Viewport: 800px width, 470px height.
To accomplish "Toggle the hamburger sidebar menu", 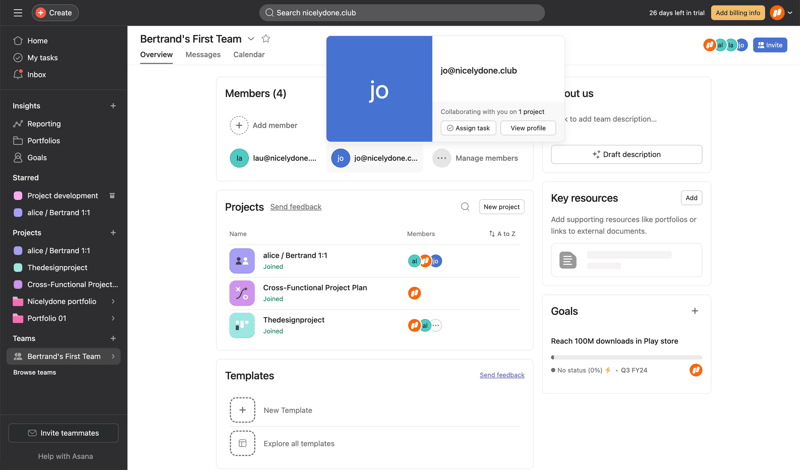I will pyautogui.click(x=18, y=13).
